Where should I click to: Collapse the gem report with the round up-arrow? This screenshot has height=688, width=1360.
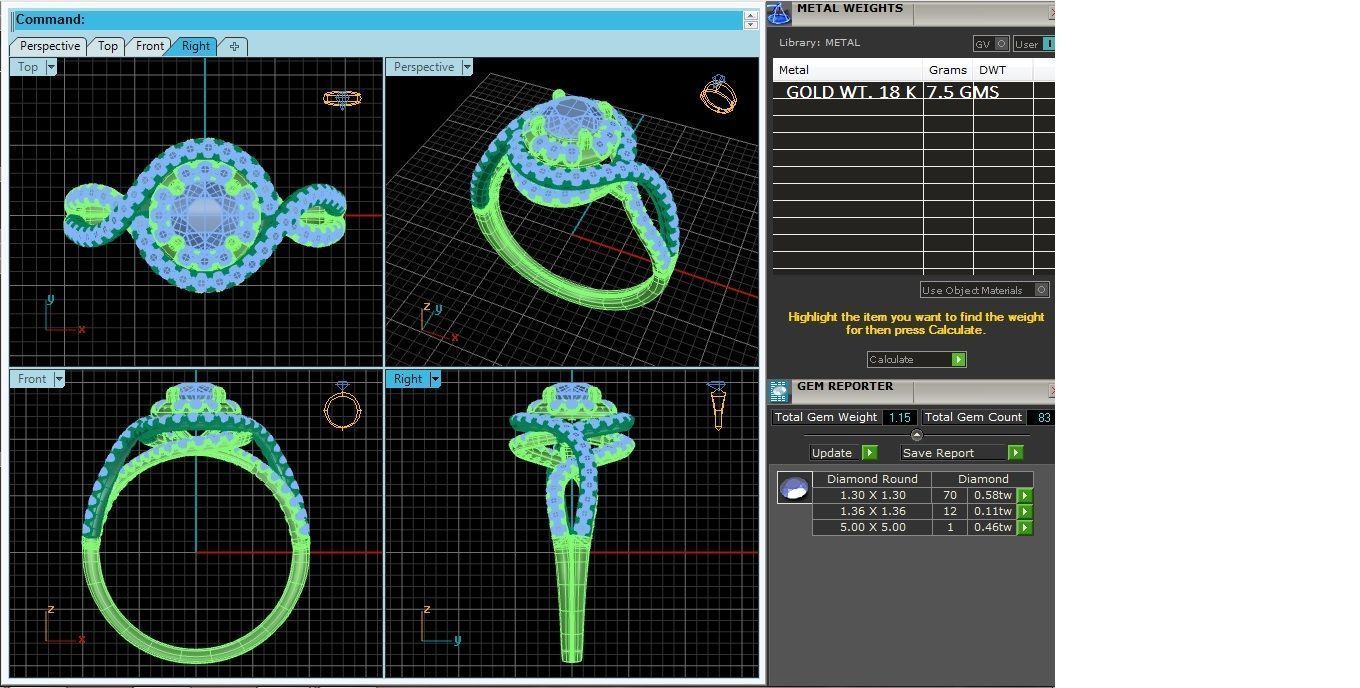click(x=917, y=435)
